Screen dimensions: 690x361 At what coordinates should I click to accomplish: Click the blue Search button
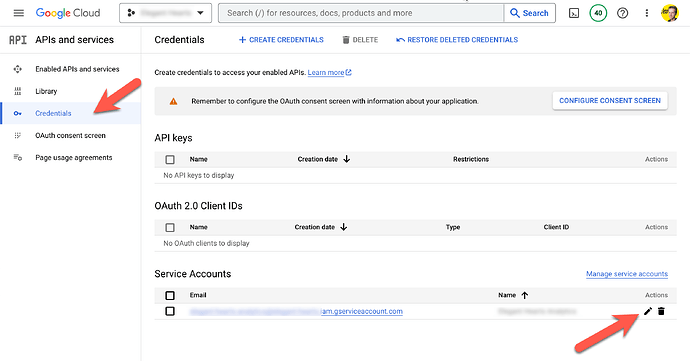(x=529, y=13)
